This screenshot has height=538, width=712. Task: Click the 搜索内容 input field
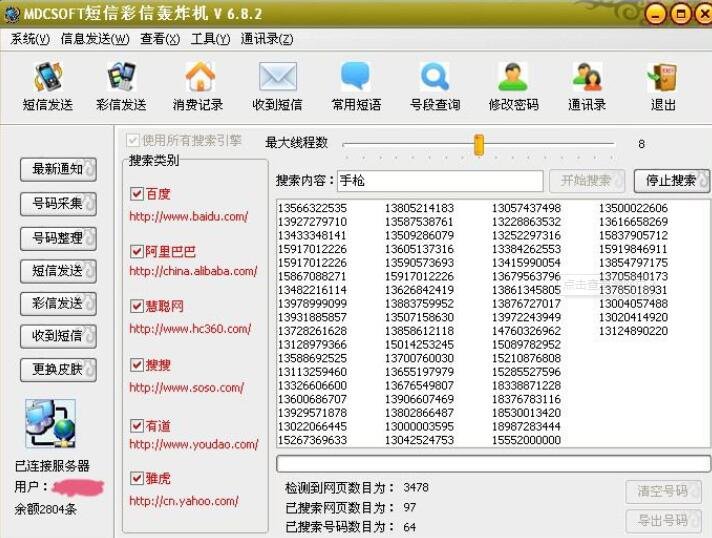[440, 181]
